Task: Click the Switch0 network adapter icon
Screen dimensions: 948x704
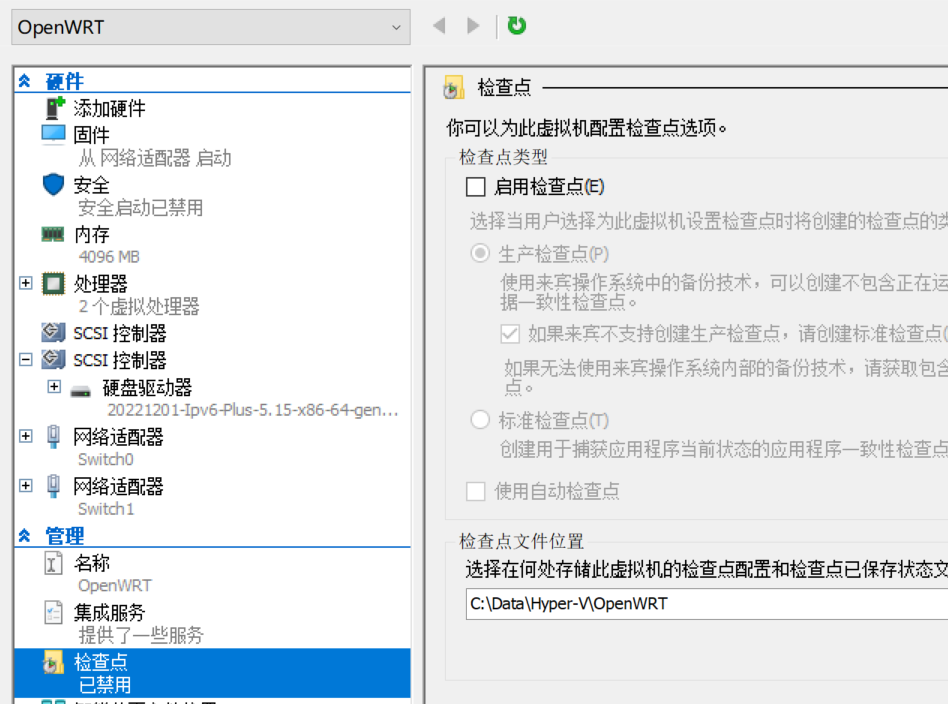Action: [x=53, y=437]
